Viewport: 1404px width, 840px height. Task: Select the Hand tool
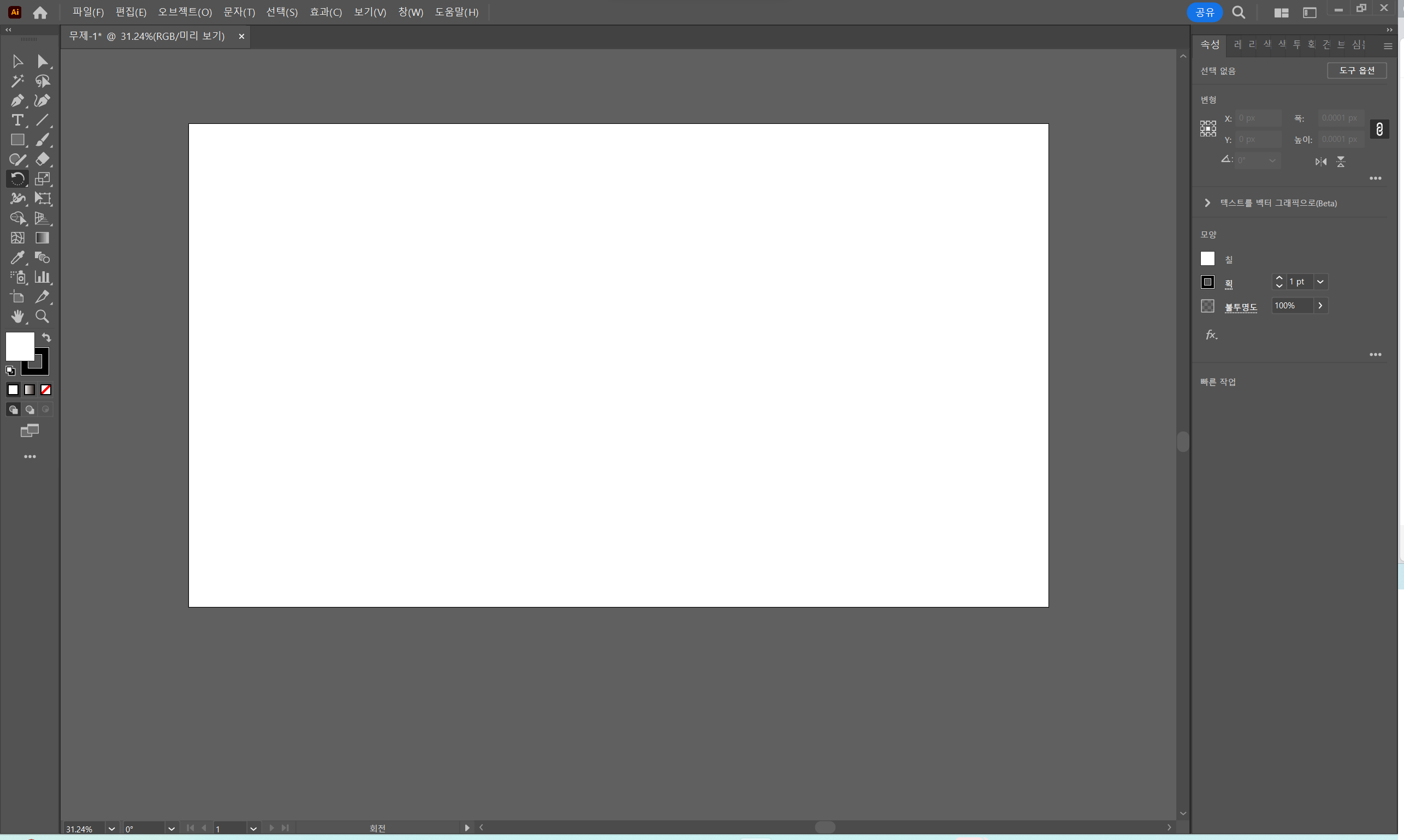click(x=17, y=317)
